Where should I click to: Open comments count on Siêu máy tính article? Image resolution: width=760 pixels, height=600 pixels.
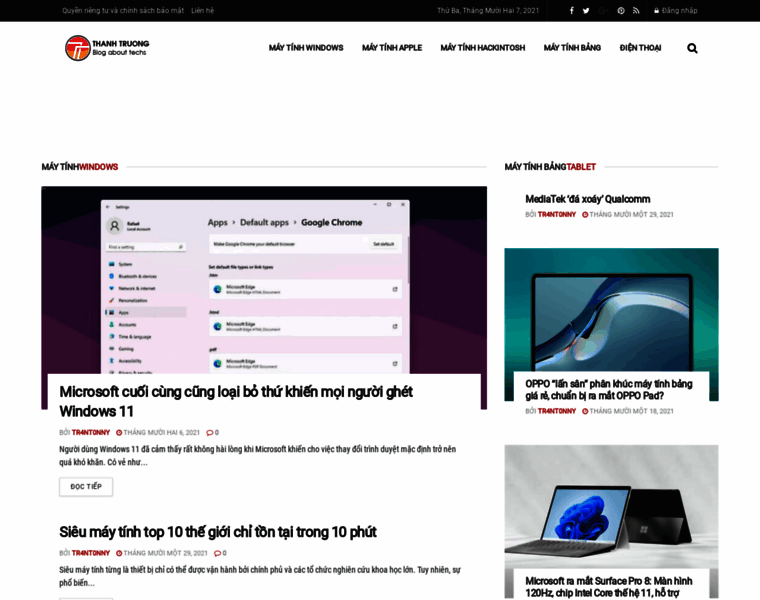[x=221, y=553]
